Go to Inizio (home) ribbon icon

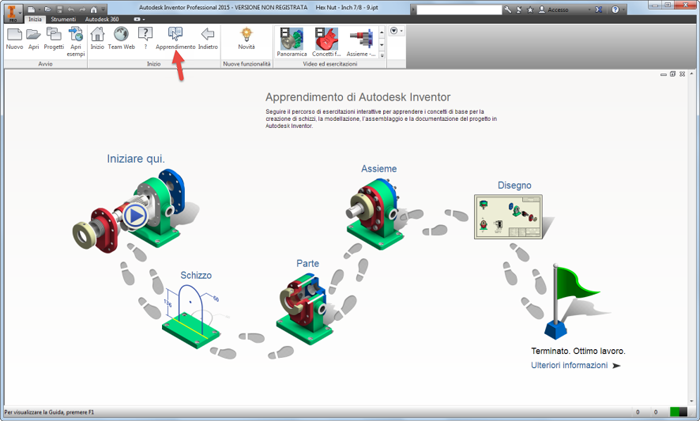[97, 38]
